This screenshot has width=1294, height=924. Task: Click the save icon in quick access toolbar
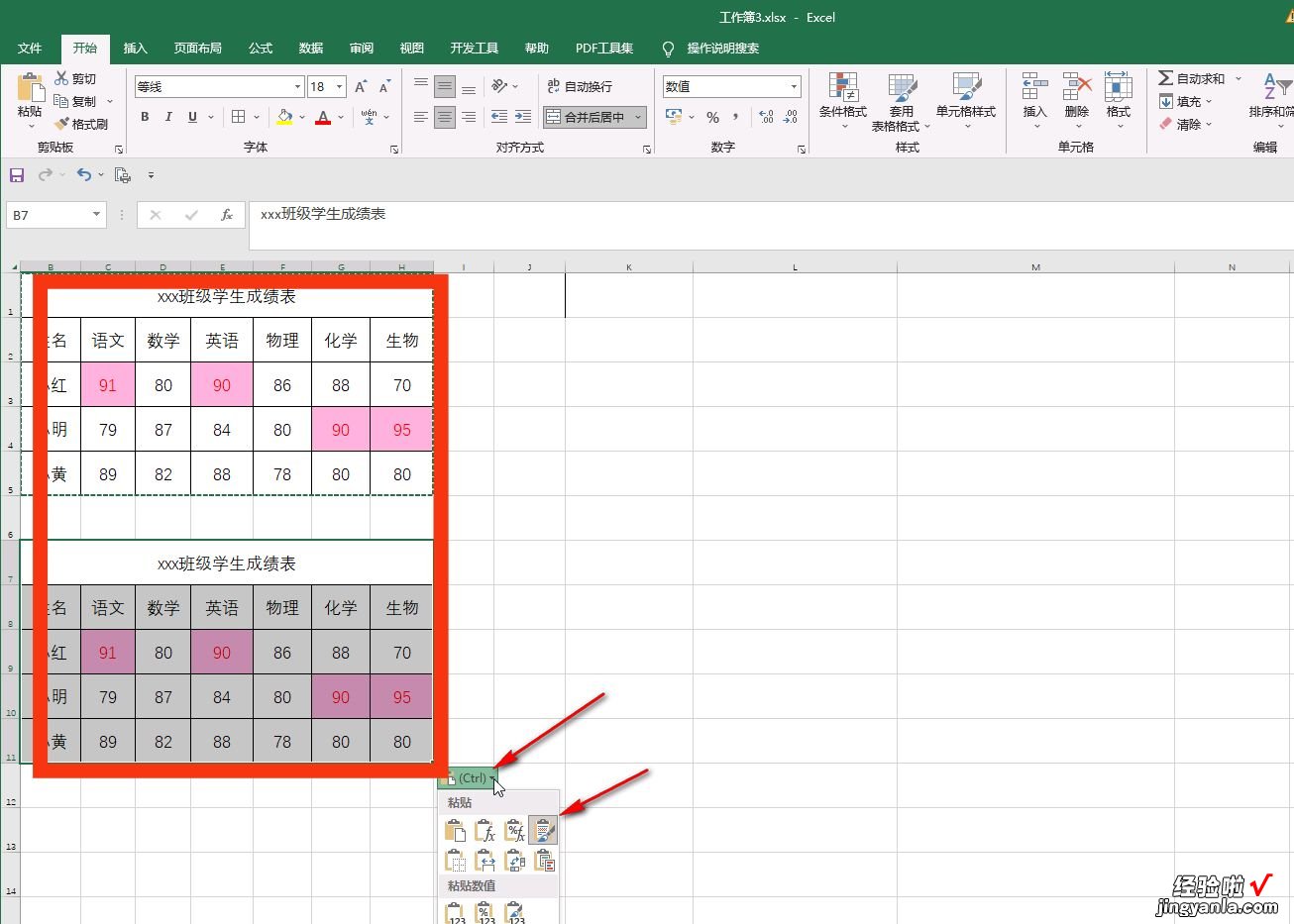click(x=17, y=175)
